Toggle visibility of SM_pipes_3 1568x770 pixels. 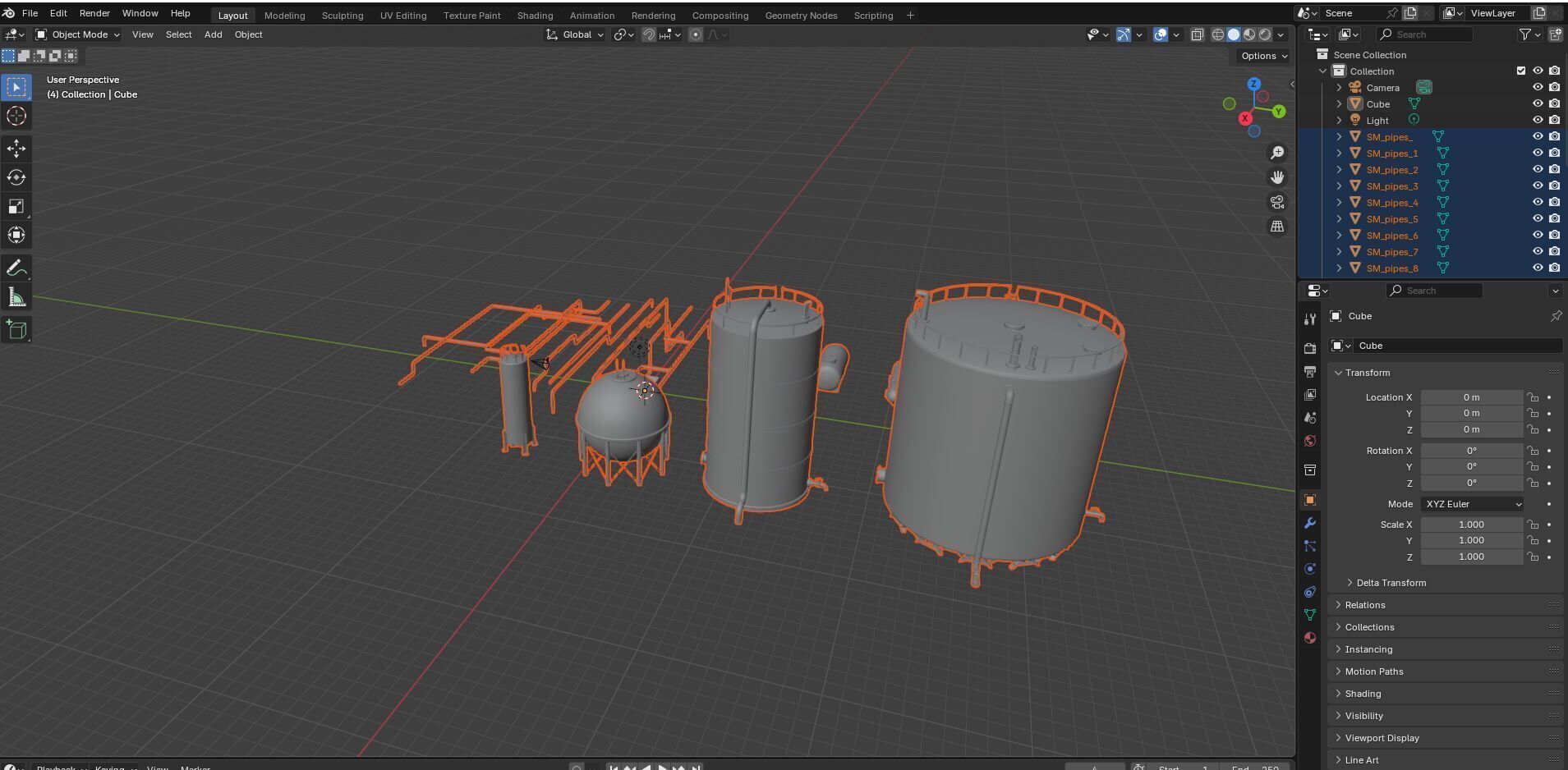pyautogui.click(x=1538, y=186)
